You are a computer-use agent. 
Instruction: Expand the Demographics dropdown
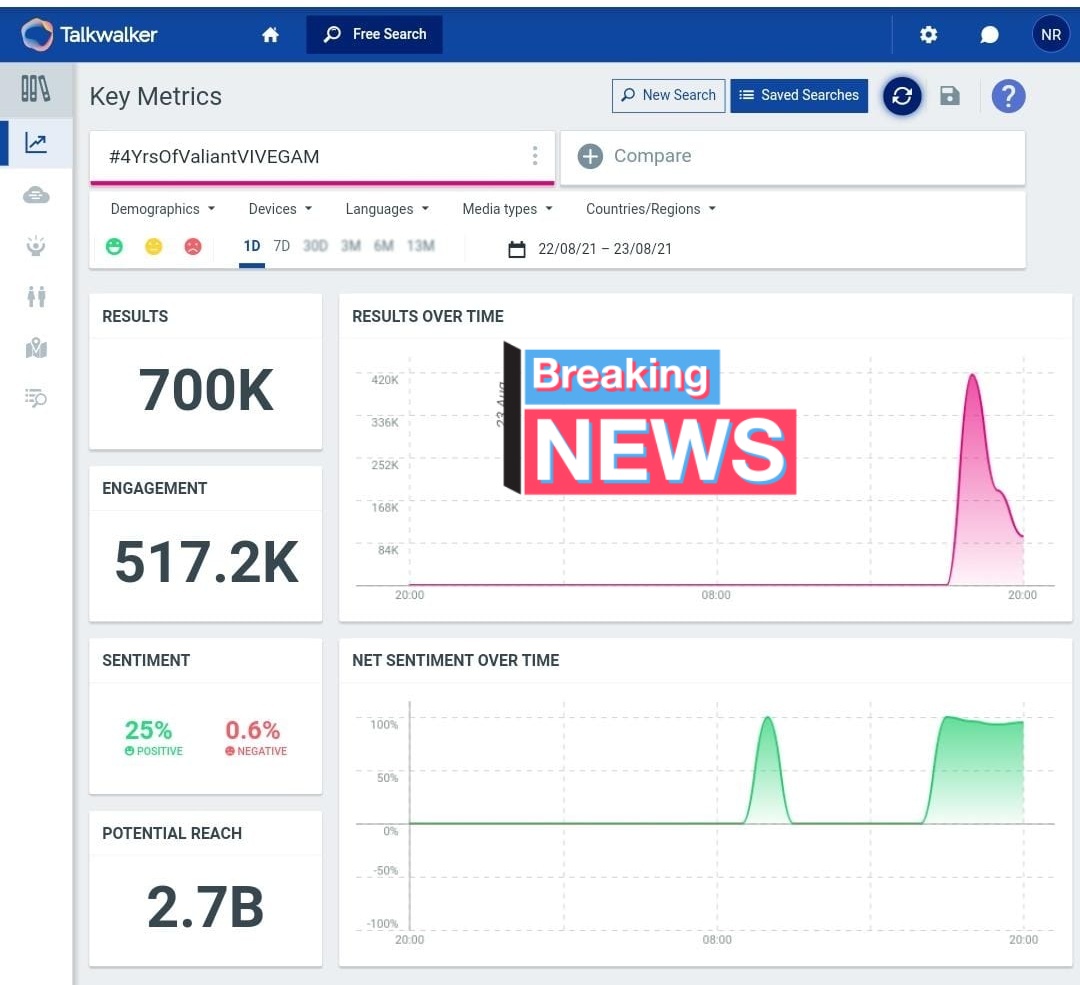pyautogui.click(x=163, y=209)
